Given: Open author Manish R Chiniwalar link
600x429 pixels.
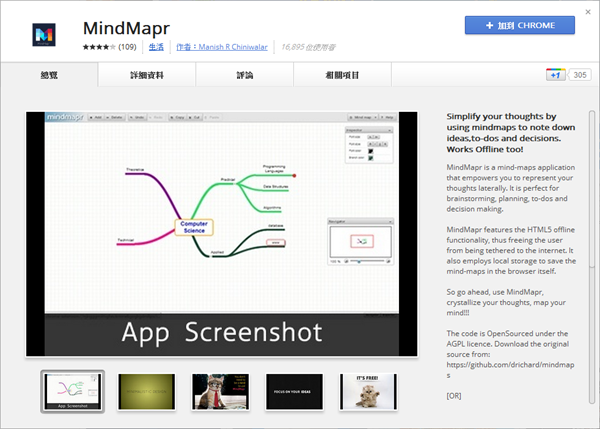Looking at the screenshot, I should pos(222,47).
